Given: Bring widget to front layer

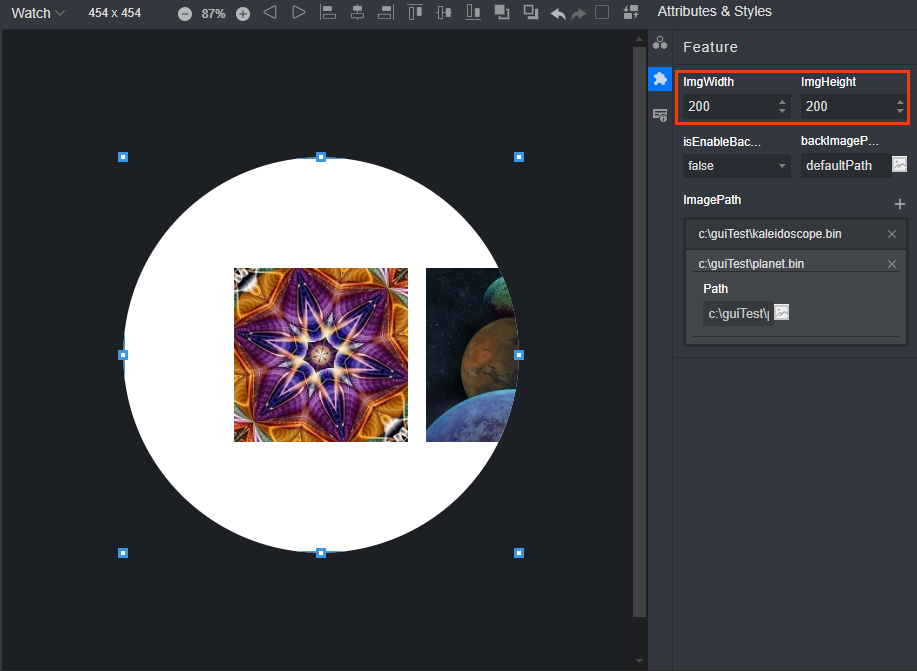Looking at the screenshot, I should [502, 13].
